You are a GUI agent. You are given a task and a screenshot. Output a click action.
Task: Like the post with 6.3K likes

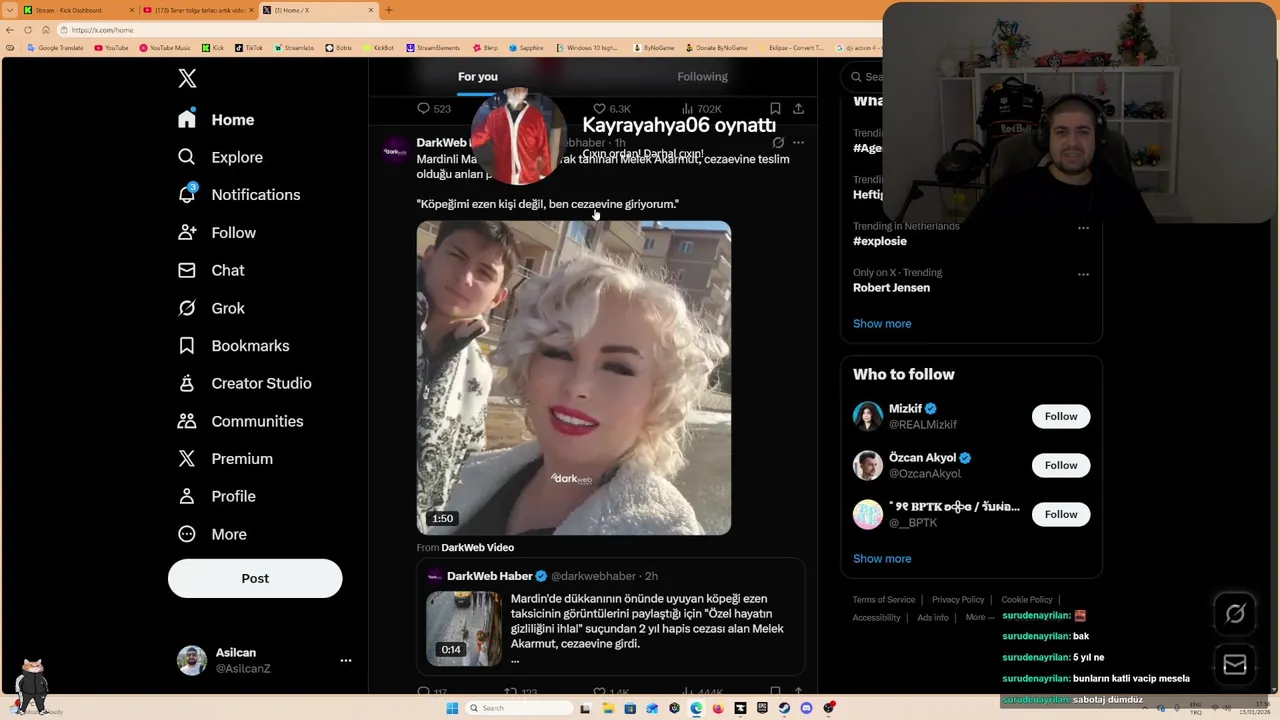(612, 108)
